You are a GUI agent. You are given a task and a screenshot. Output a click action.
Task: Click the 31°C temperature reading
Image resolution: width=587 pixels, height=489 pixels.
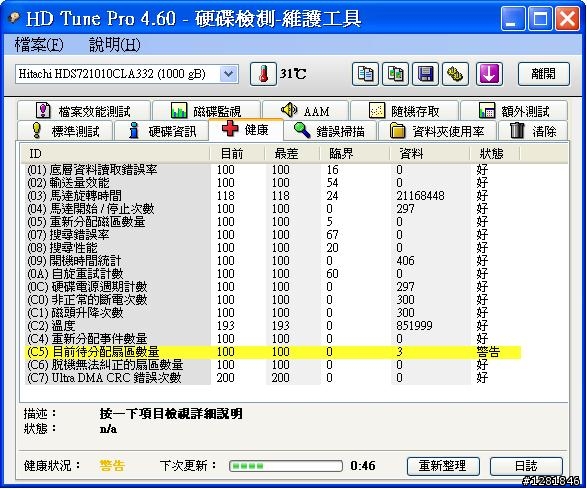[x=293, y=74]
